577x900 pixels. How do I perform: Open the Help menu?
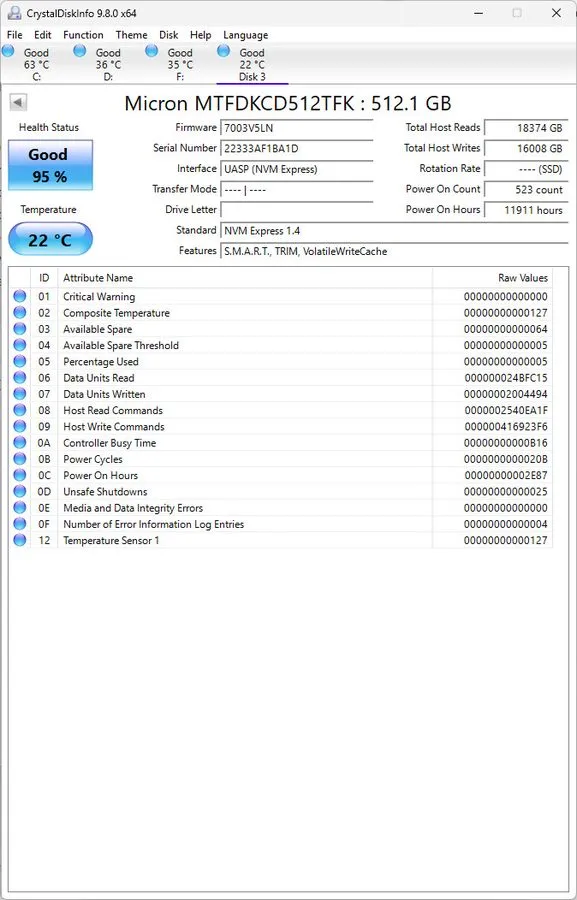(x=201, y=35)
